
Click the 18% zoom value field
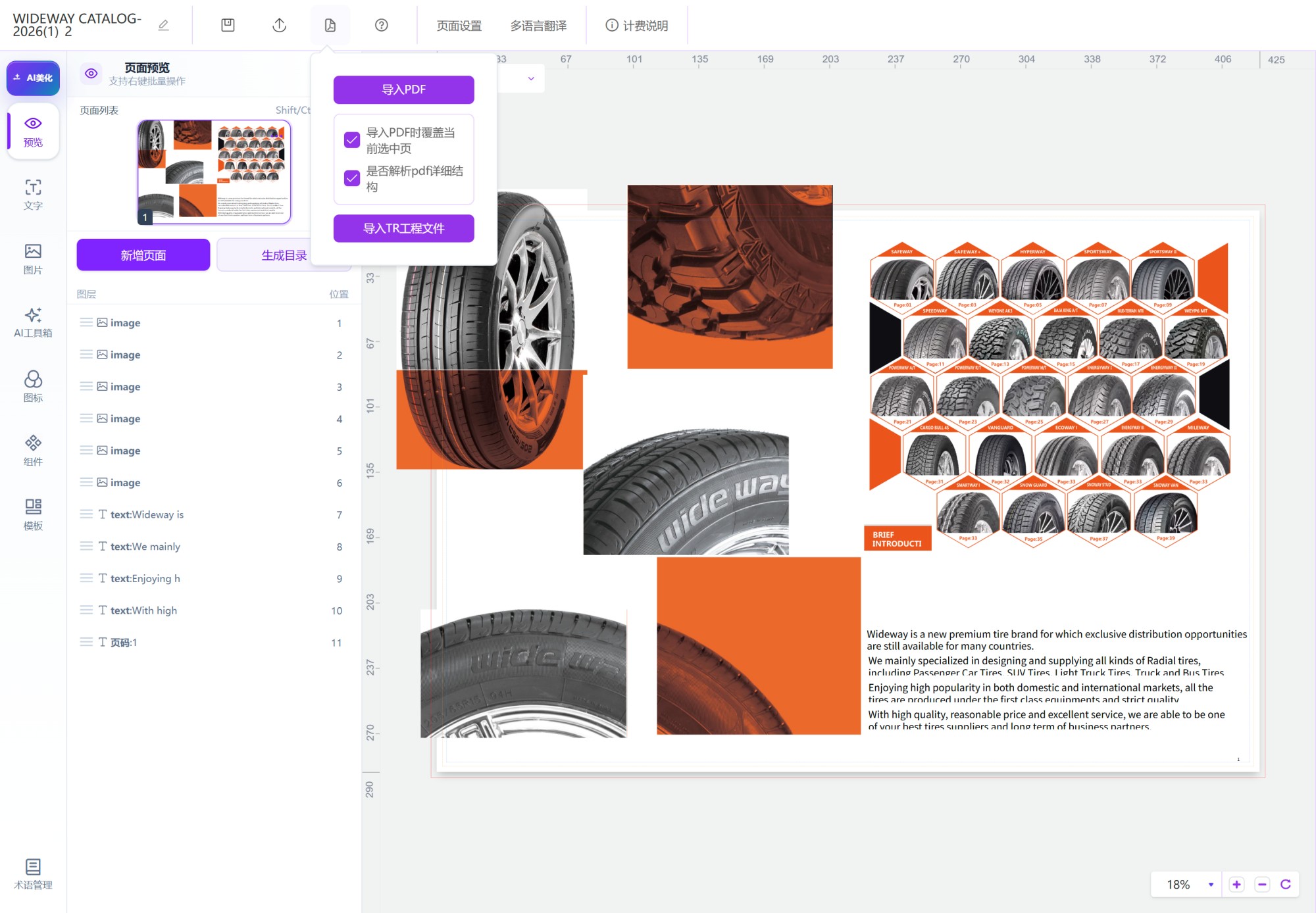(1178, 885)
